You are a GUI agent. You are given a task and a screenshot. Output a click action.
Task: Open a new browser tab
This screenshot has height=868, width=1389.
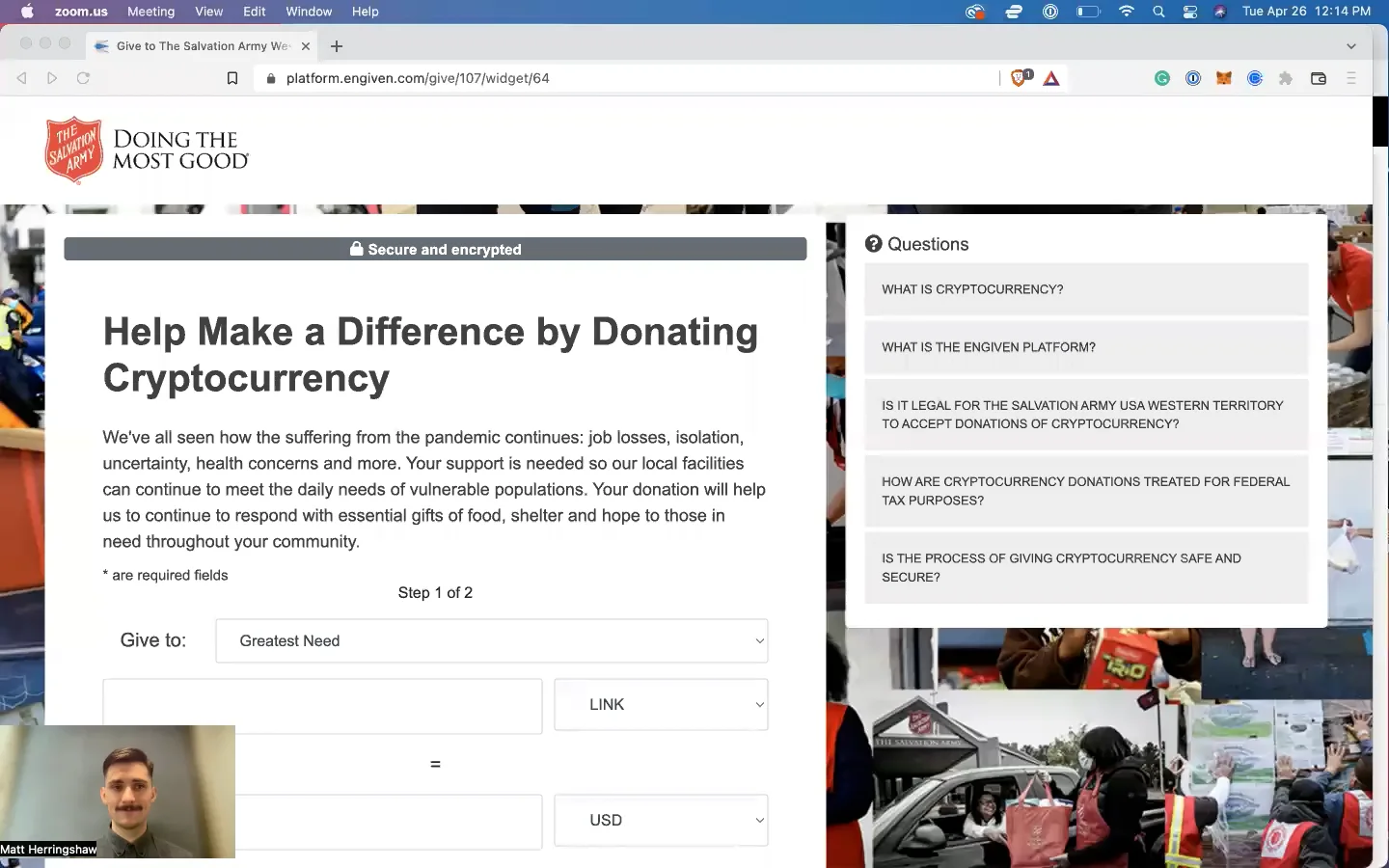coord(337,46)
